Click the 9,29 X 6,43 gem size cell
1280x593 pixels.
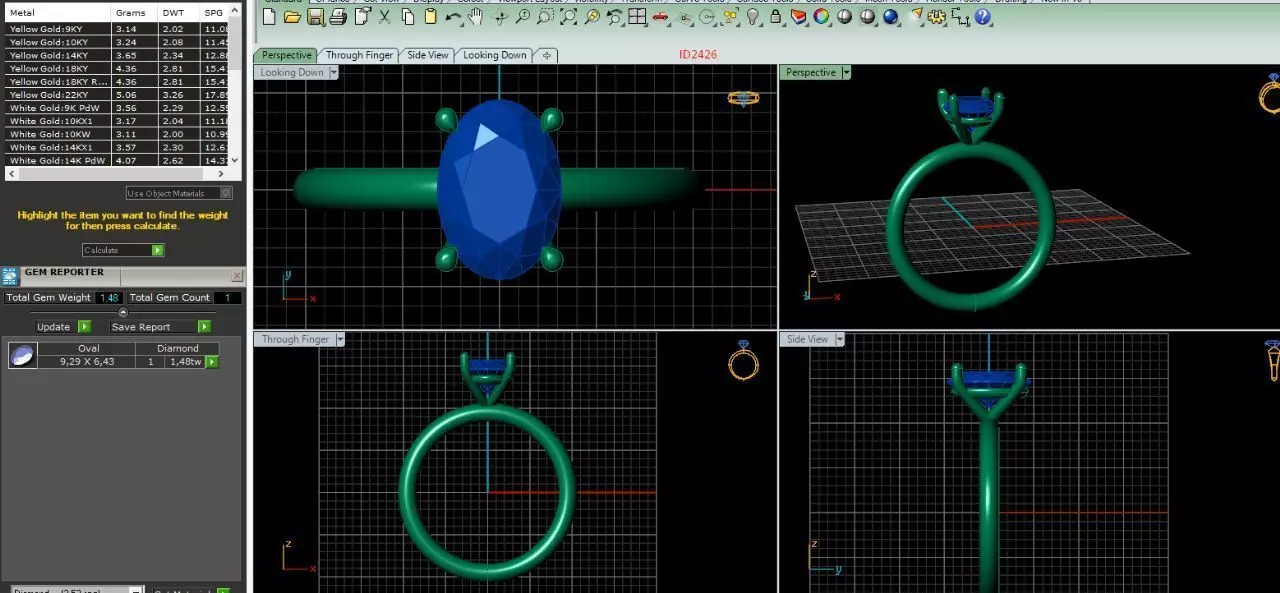[87, 361]
